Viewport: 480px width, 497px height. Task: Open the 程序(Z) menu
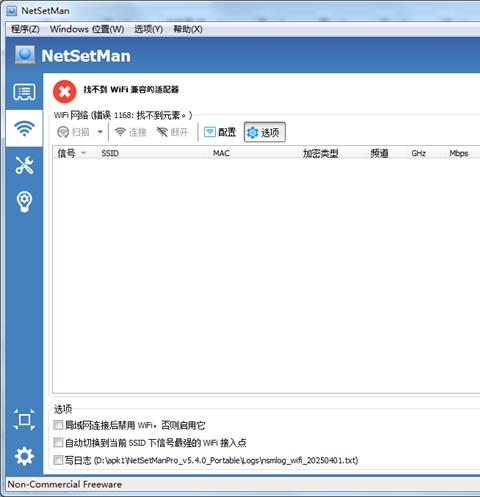pos(25,29)
